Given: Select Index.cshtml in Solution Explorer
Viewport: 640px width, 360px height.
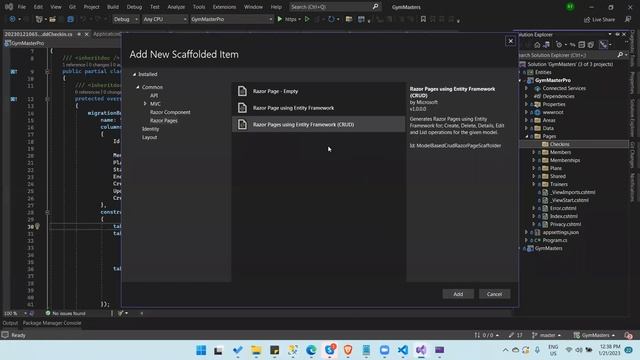Looking at the screenshot, I should click(x=563, y=216).
